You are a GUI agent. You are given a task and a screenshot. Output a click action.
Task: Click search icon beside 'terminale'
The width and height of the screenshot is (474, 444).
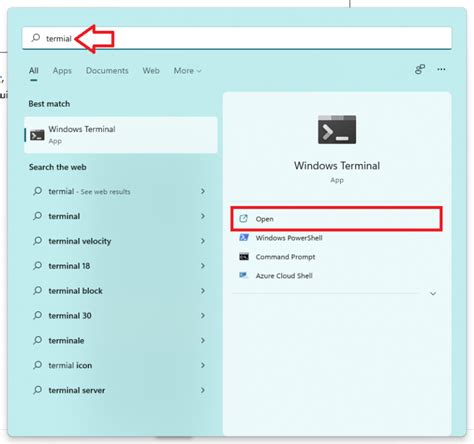tap(37, 340)
